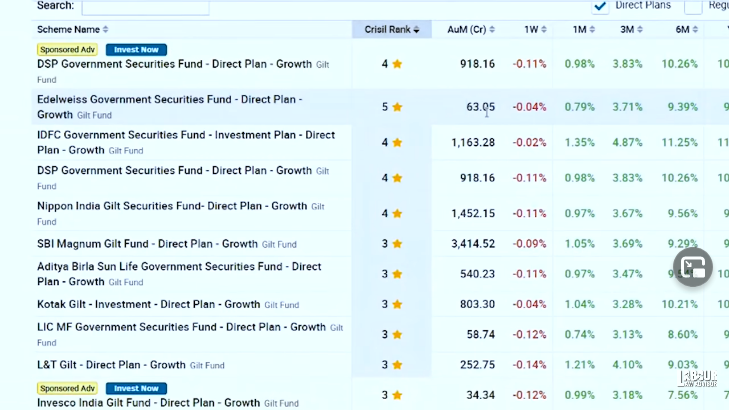Open Nippon India Gilt Securities Fund link
The image size is (729, 410).
click(172, 206)
